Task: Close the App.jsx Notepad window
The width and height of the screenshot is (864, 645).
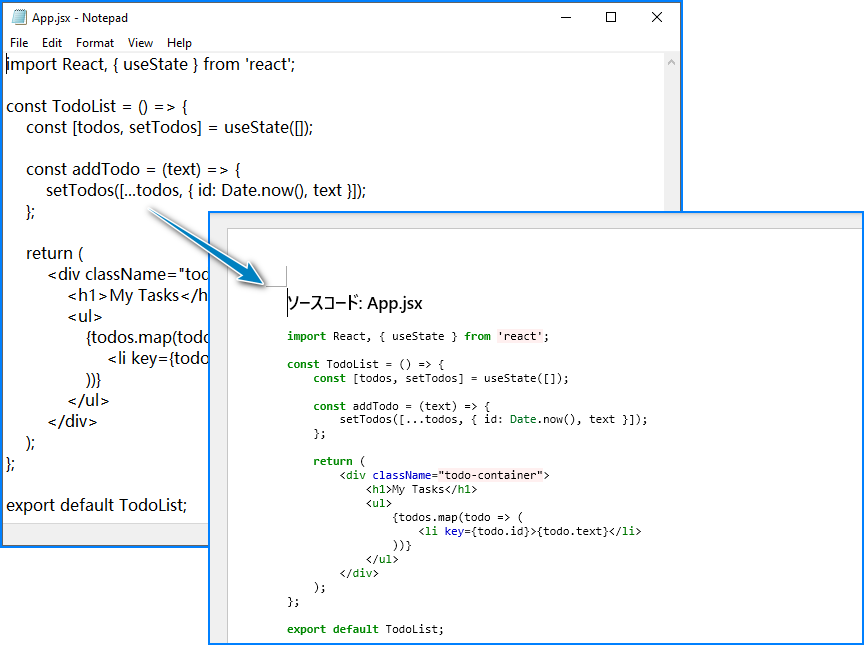Action: click(657, 18)
